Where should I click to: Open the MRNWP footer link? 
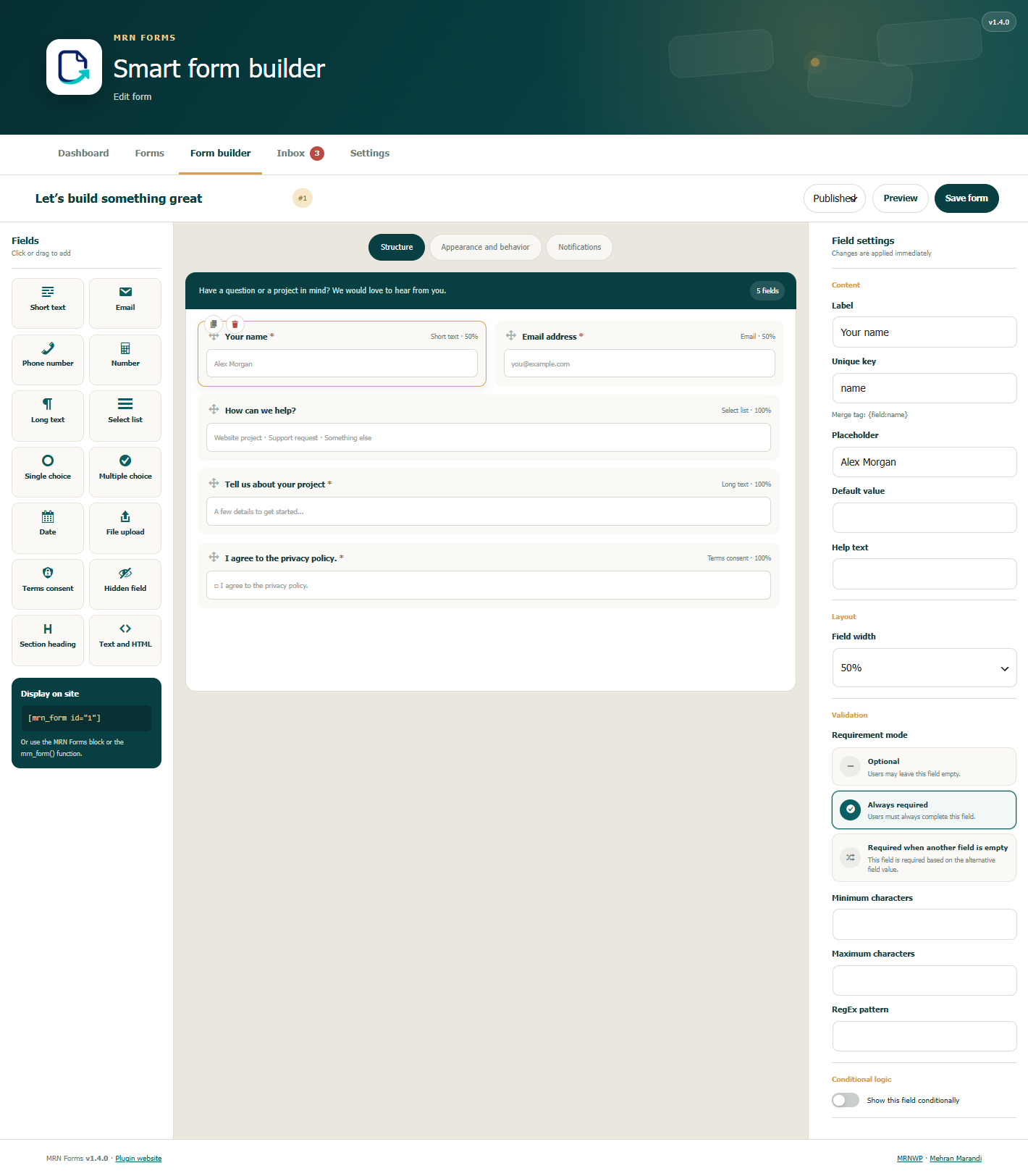[910, 1159]
